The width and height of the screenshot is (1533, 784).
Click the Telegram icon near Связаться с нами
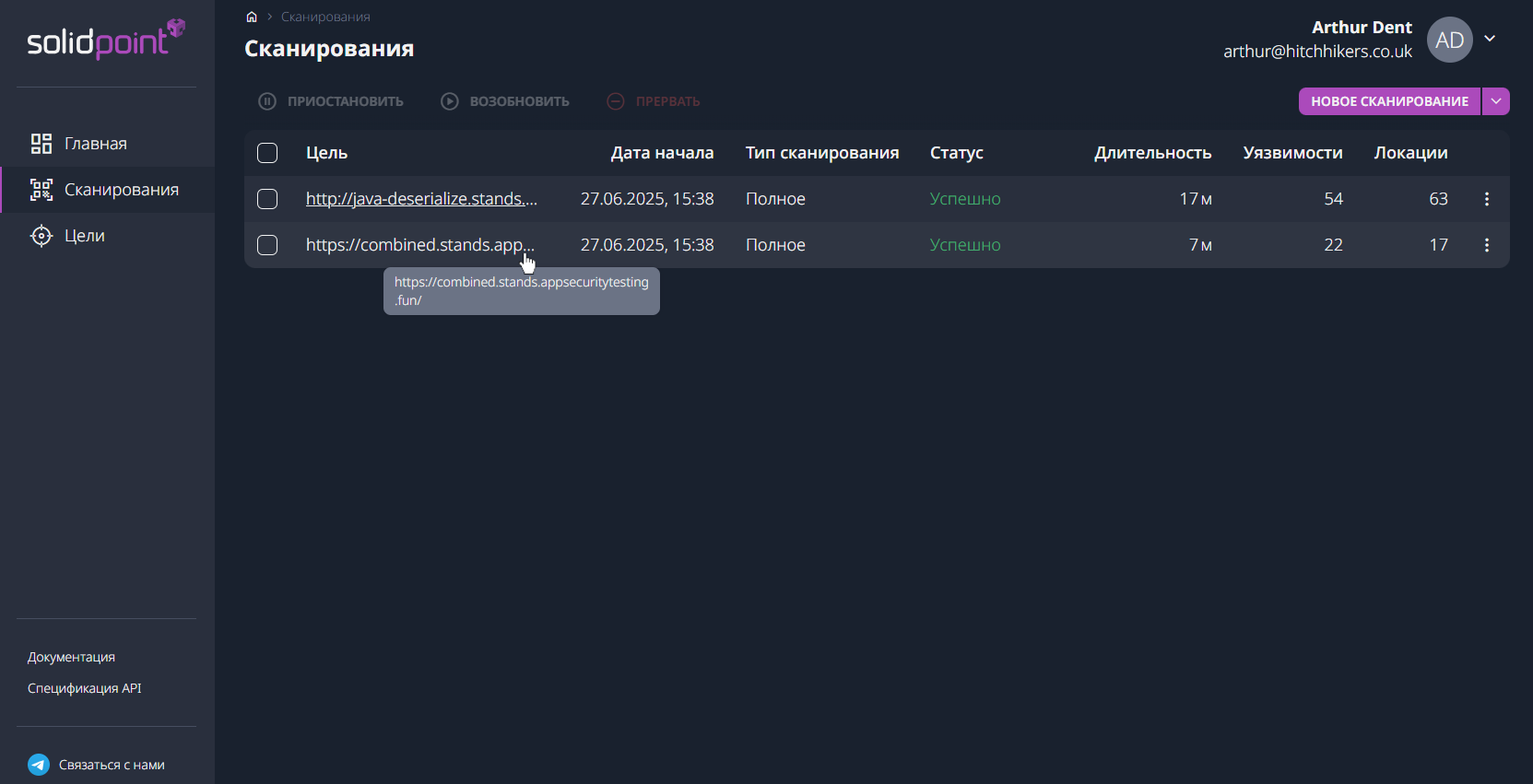(x=39, y=765)
